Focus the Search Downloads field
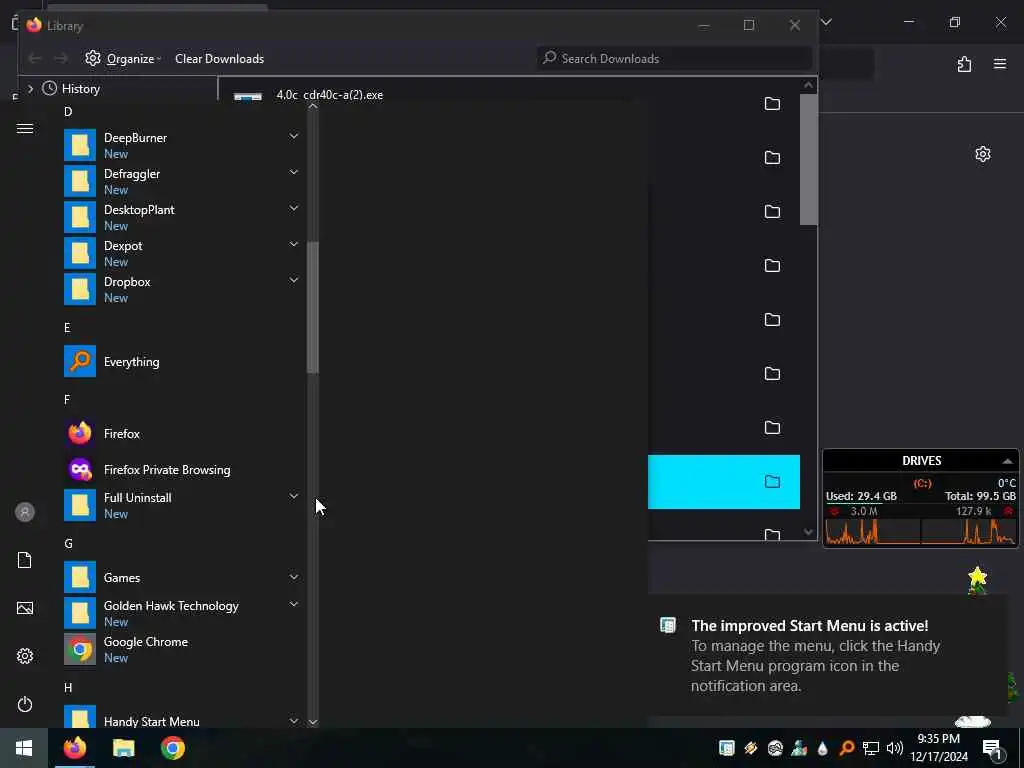 coord(674,59)
